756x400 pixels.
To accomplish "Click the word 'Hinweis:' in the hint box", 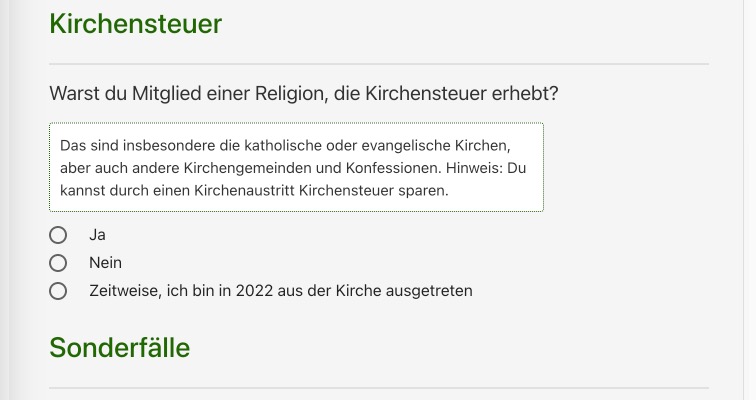I will click(477, 167).
